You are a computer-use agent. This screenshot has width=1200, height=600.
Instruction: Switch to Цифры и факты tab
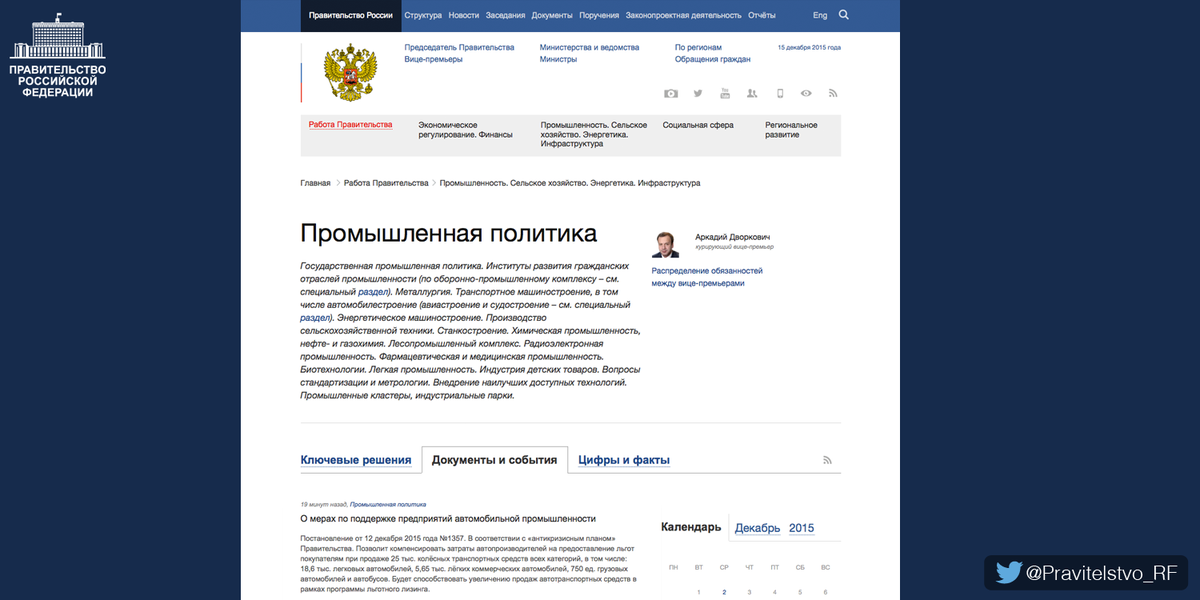pos(624,460)
